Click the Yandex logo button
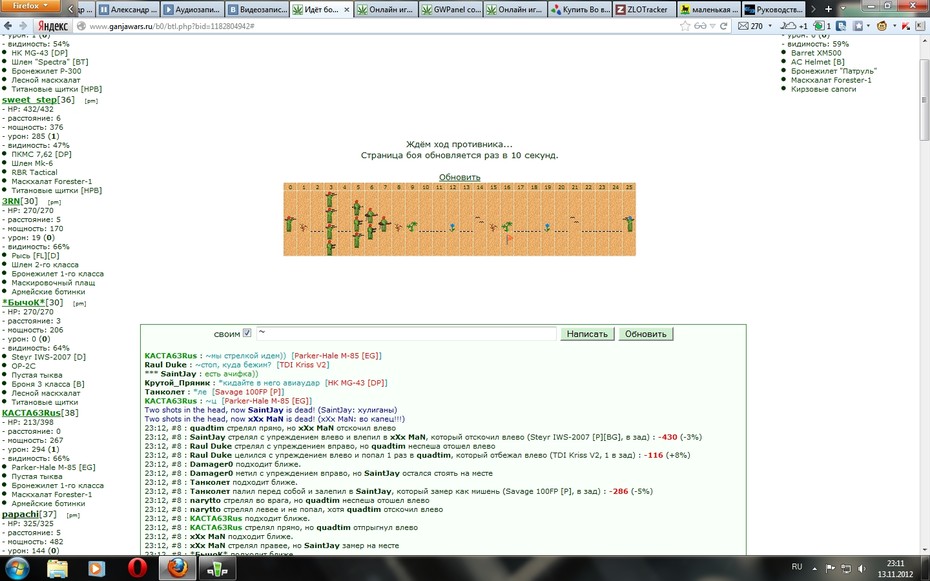 point(52,26)
